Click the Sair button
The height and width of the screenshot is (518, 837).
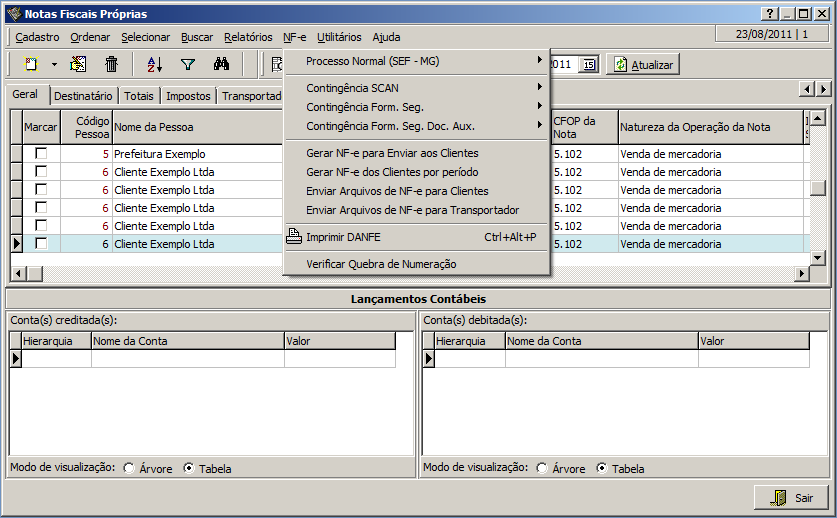(x=790, y=497)
